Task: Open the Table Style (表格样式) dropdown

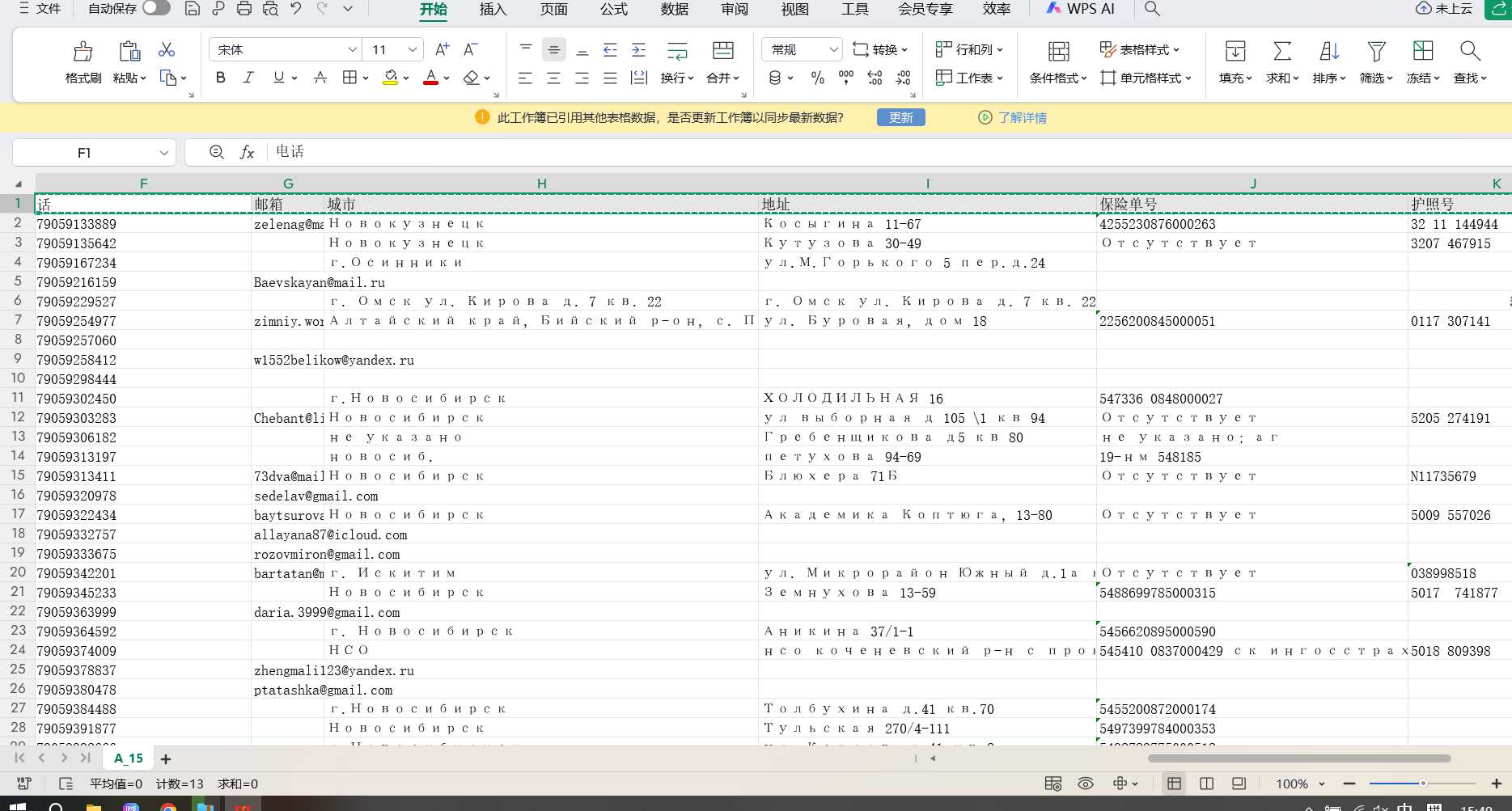Action: (1140, 49)
